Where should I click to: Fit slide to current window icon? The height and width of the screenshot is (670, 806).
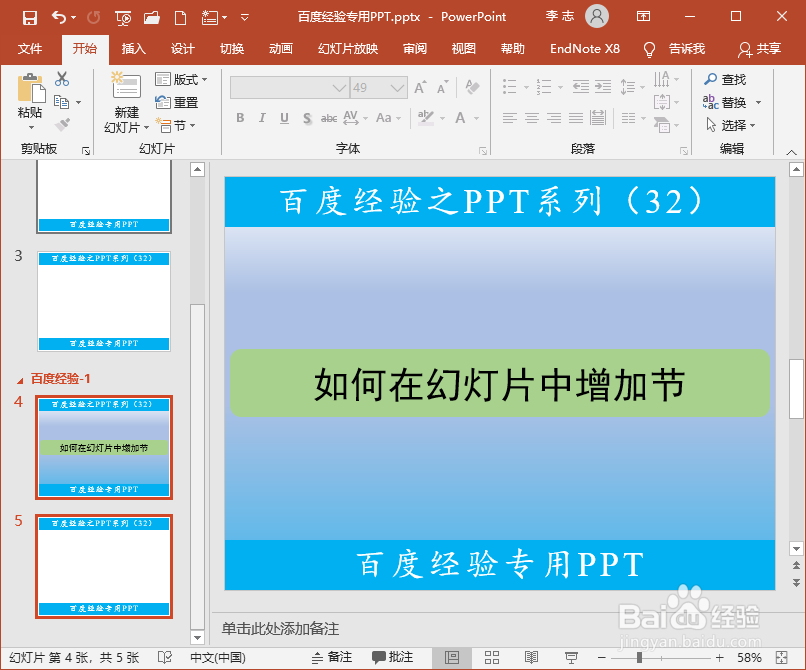coord(782,657)
